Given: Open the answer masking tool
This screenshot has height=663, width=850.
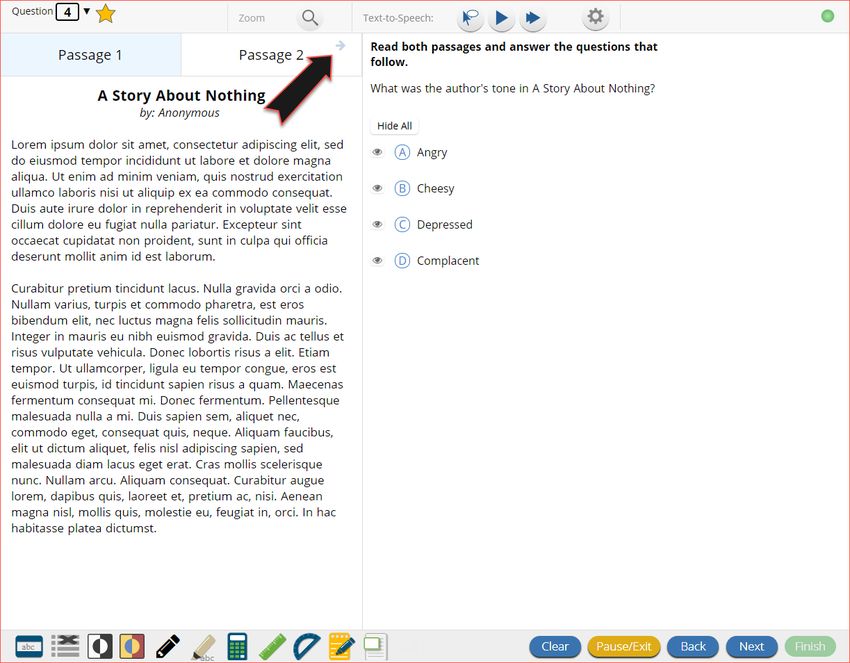Looking at the screenshot, I should click(x=29, y=646).
